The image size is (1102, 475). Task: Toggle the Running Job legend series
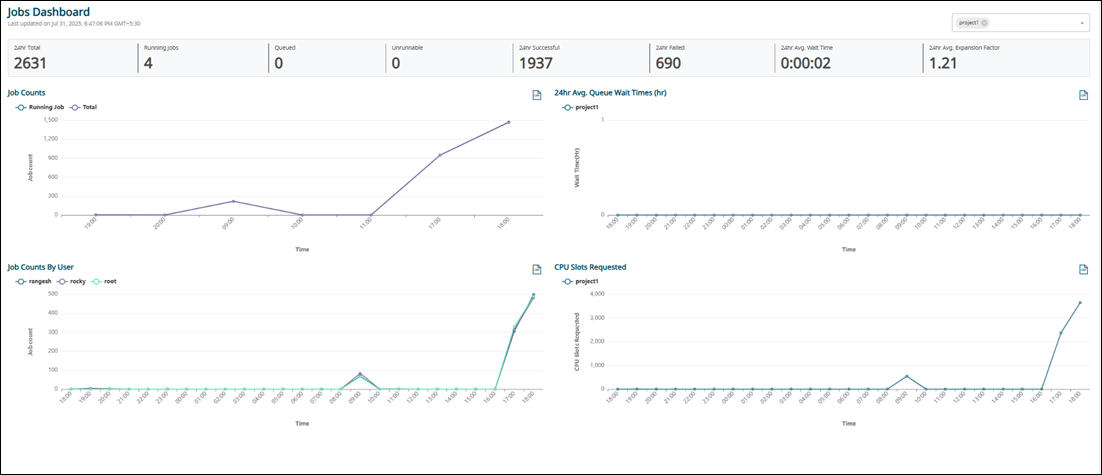click(41, 106)
